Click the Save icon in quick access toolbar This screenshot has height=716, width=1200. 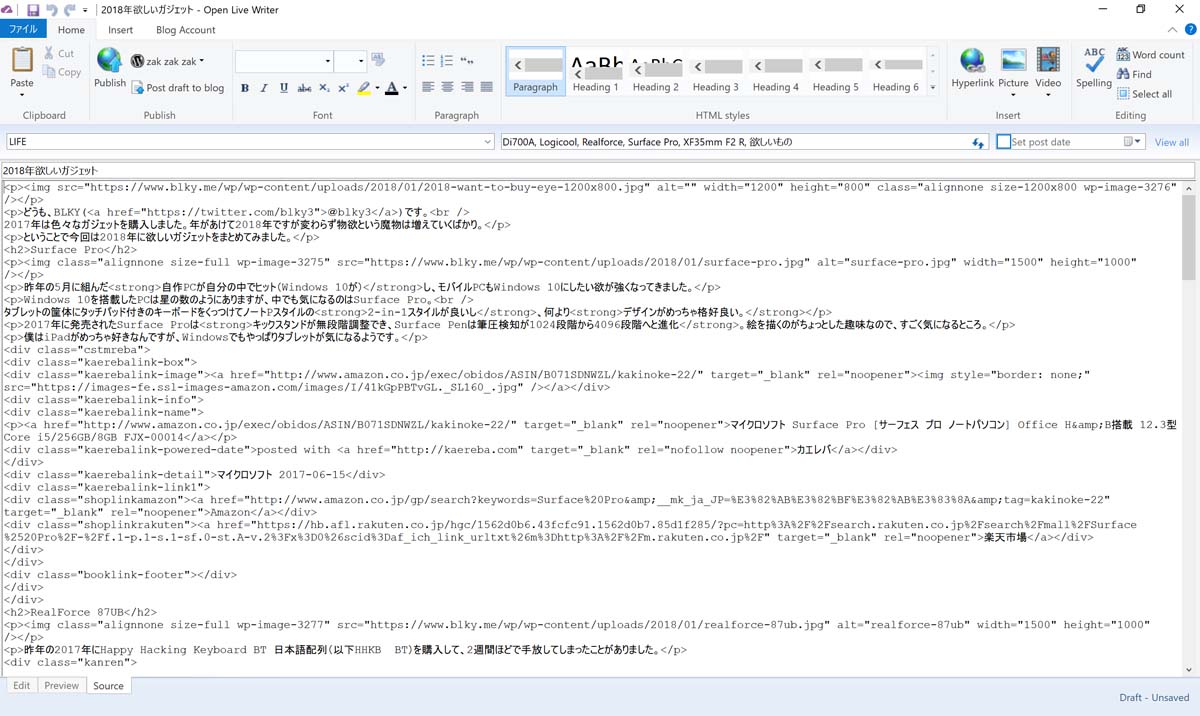click(33, 10)
